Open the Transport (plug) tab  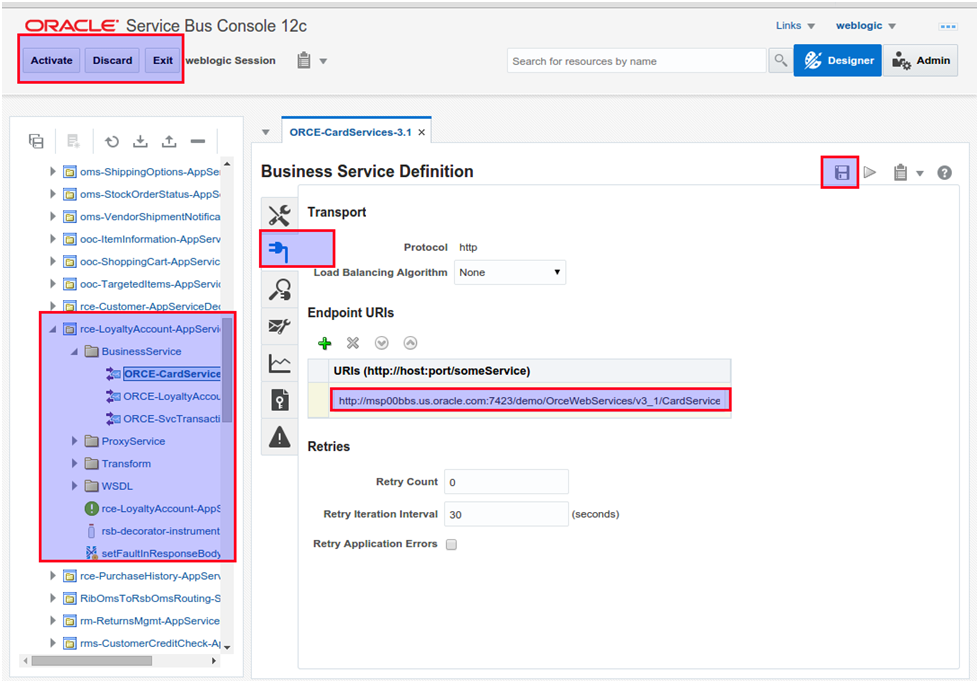pos(279,250)
